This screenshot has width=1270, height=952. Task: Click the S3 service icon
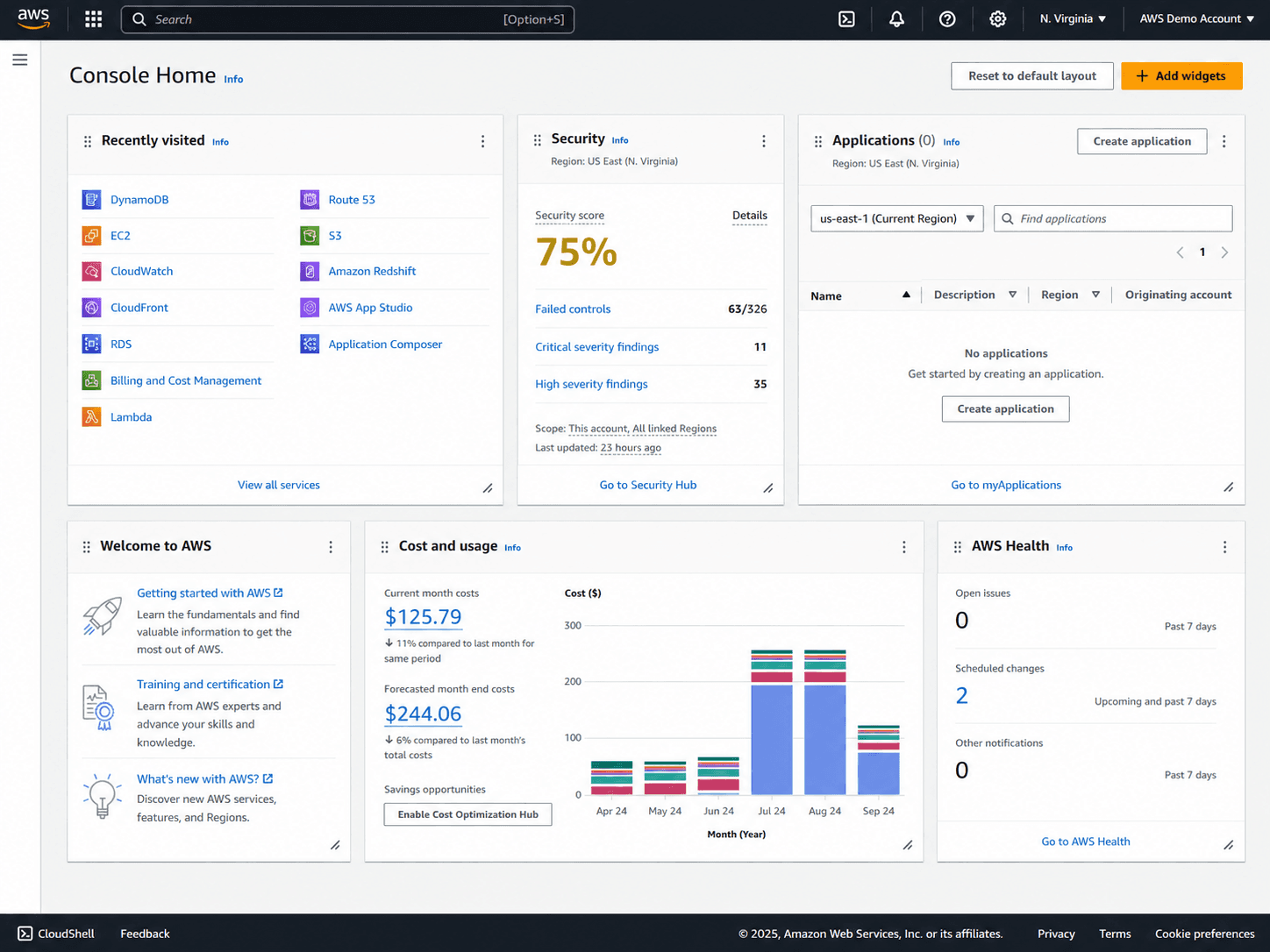pyautogui.click(x=310, y=236)
